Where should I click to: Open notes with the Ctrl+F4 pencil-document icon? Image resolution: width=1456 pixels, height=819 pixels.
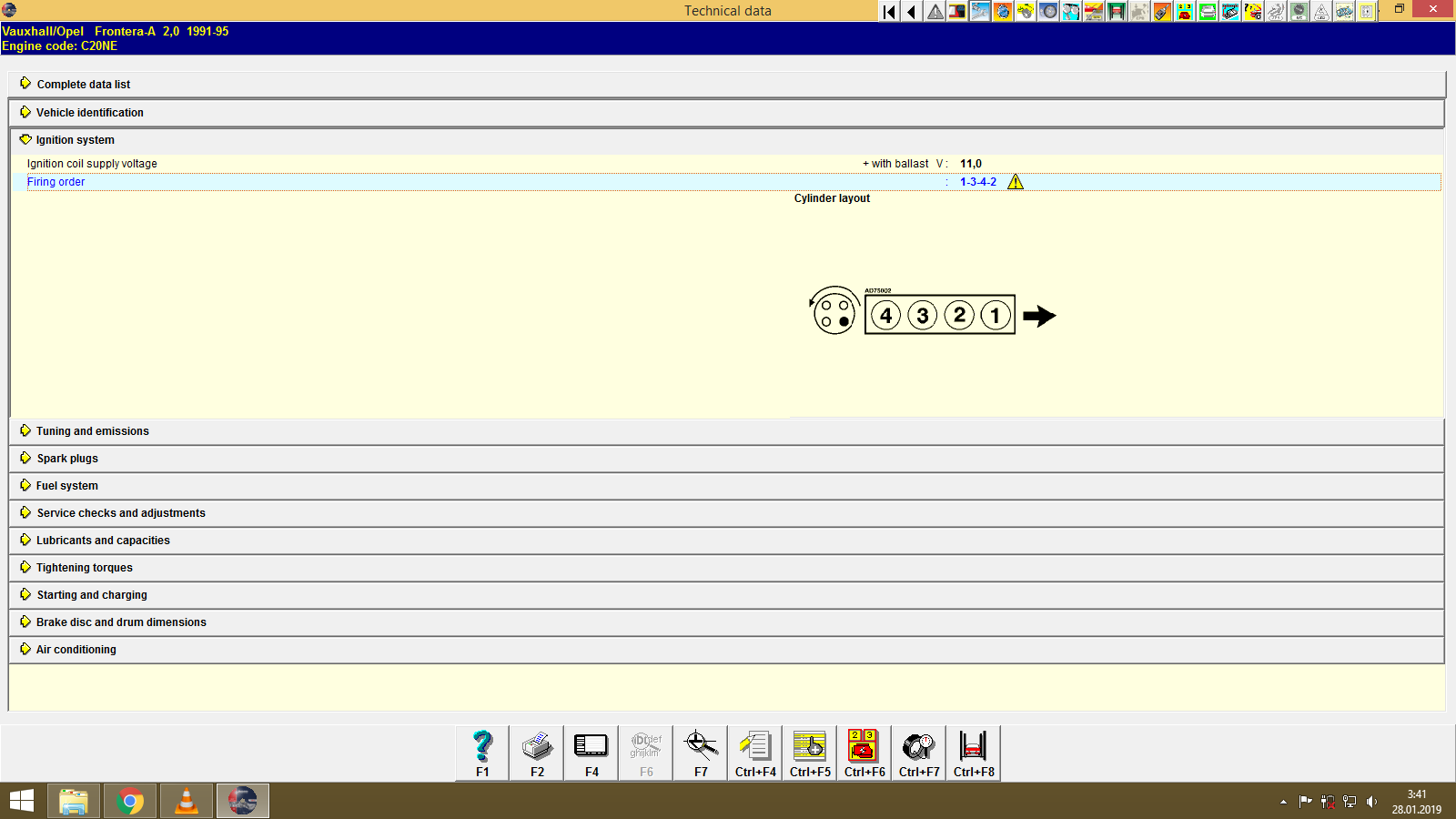(754, 752)
